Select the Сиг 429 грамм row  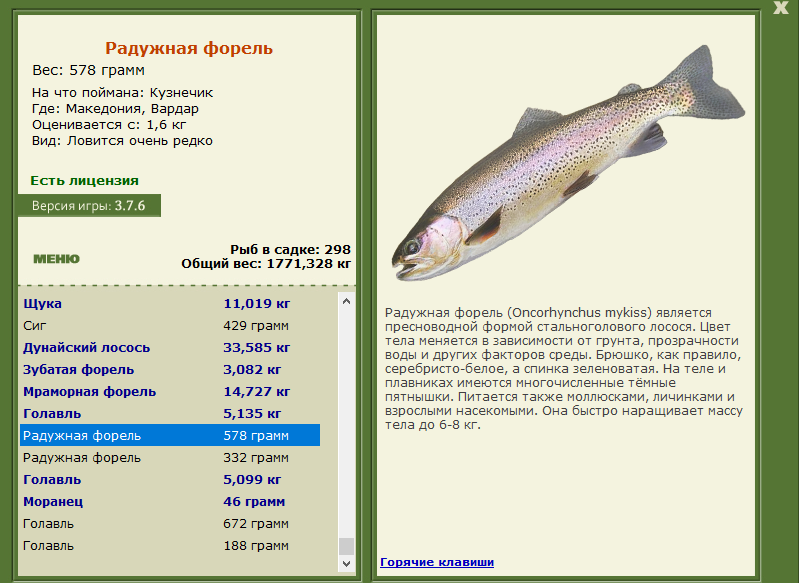tap(170, 326)
